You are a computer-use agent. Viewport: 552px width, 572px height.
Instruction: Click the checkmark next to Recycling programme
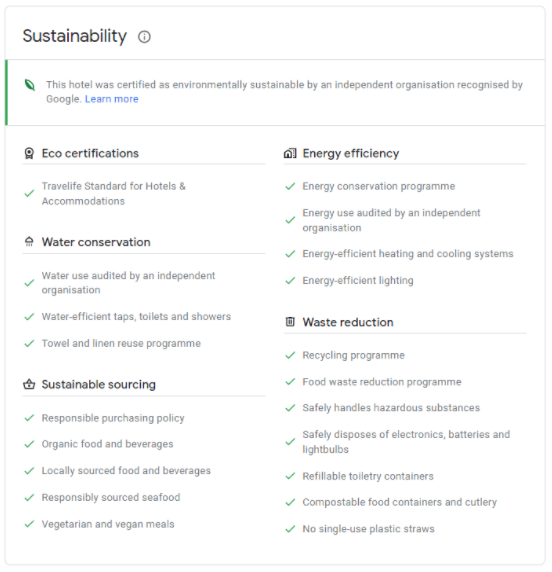tap(290, 355)
